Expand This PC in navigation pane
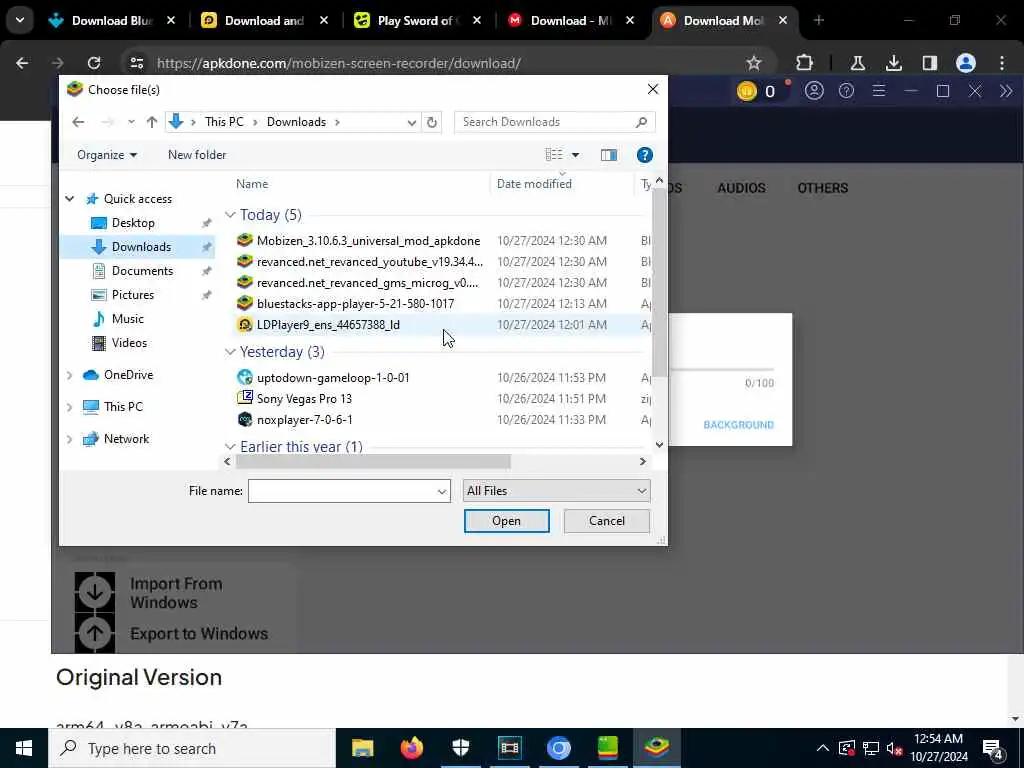 (70, 407)
